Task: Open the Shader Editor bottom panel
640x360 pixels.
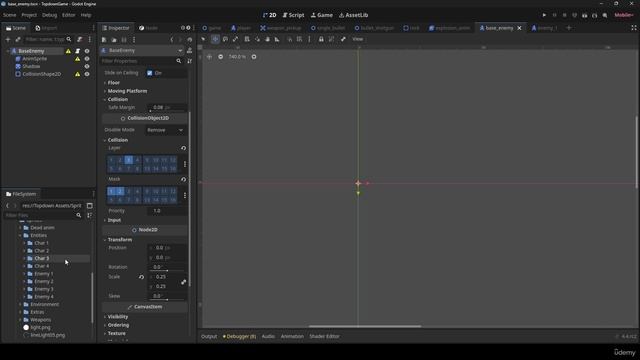Action: pos(324,337)
